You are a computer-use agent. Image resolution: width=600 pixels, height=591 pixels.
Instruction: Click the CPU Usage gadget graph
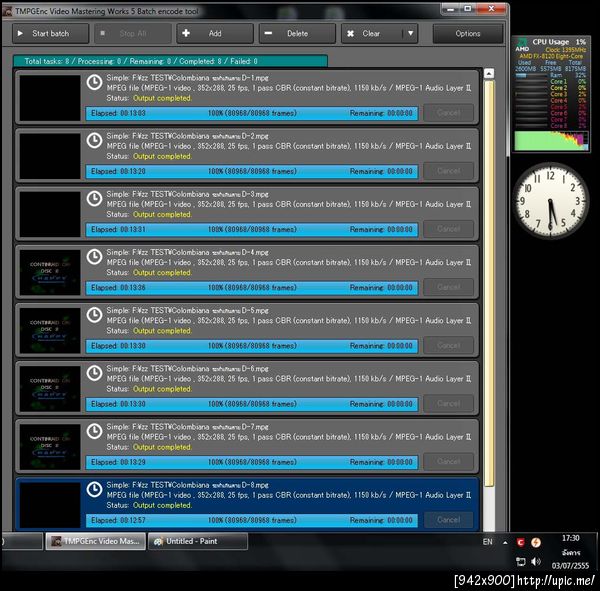point(551,140)
